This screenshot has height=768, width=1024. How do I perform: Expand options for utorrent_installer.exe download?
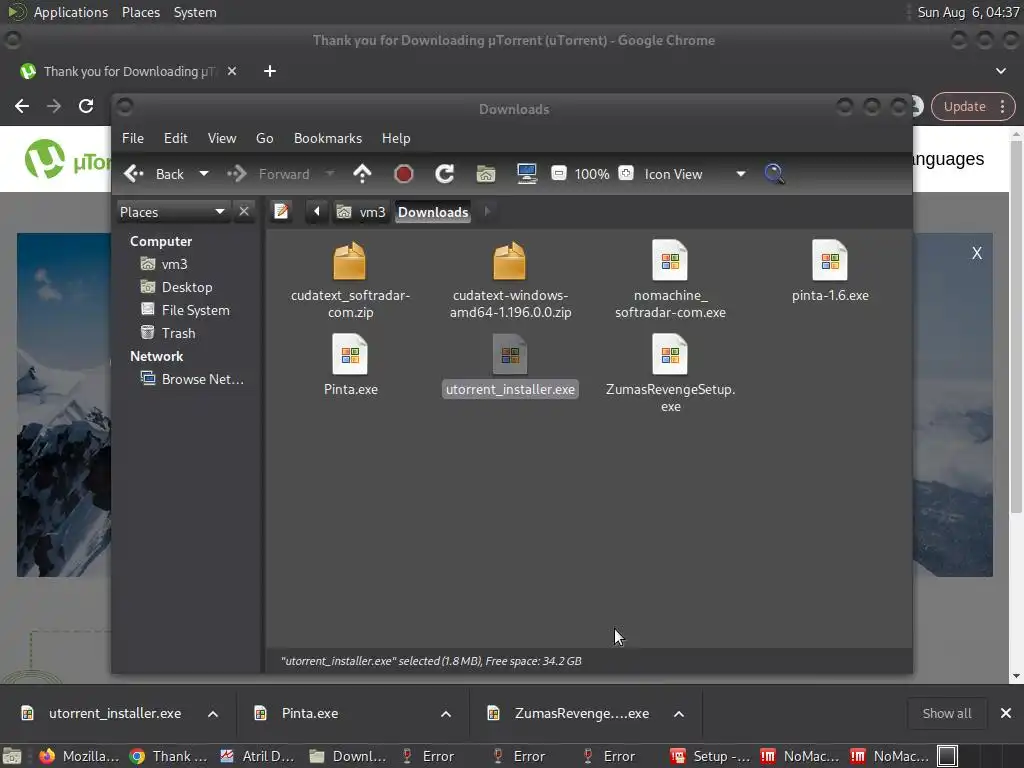(x=213, y=714)
